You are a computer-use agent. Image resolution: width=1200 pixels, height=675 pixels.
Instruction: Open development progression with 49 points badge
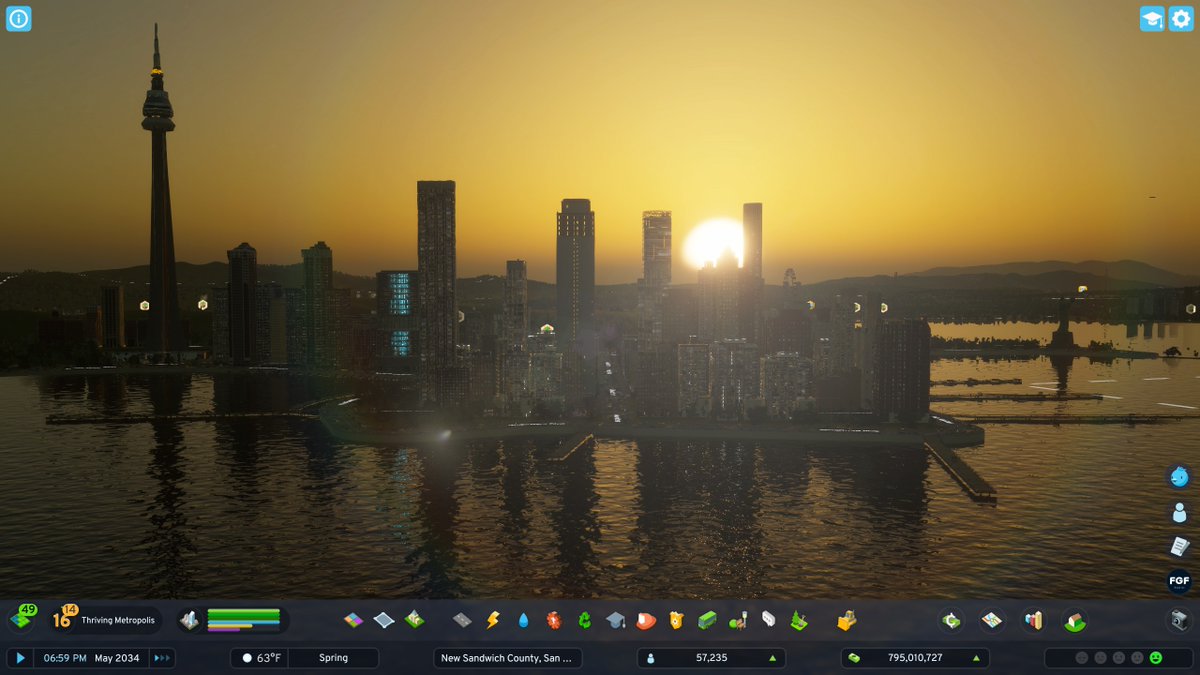pos(23,619)
